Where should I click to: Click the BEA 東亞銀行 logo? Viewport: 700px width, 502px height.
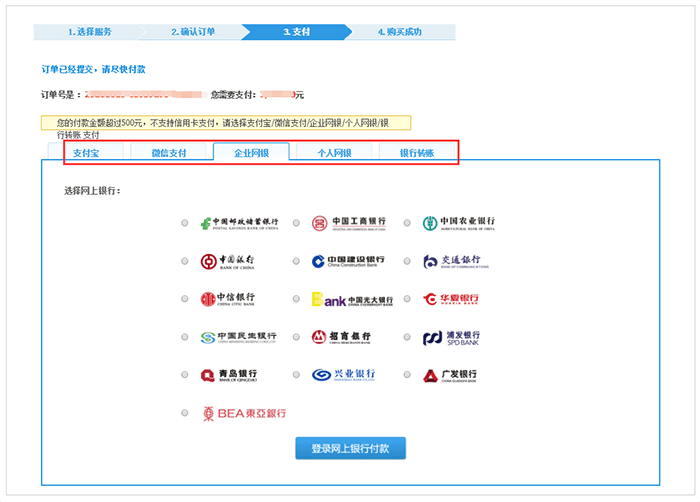click(x=244, y=413)
